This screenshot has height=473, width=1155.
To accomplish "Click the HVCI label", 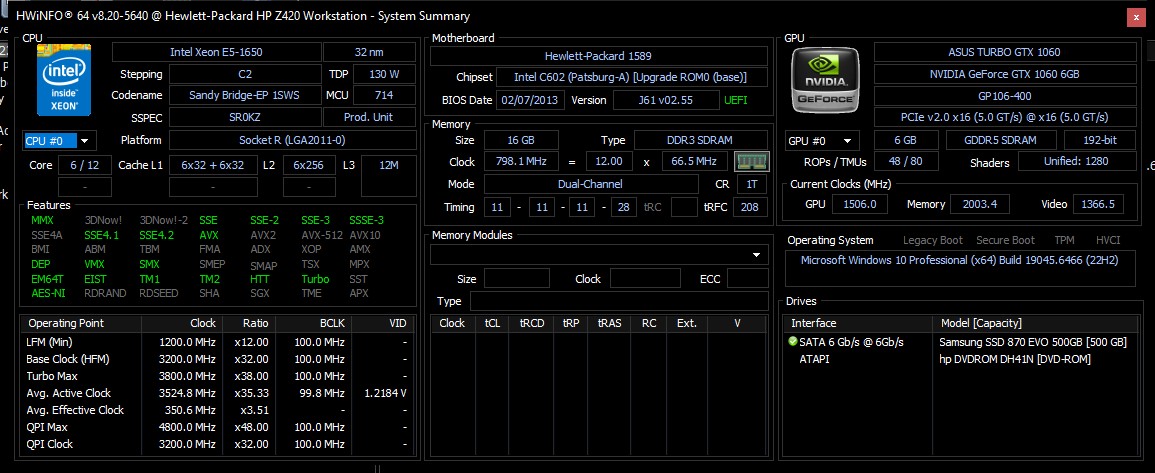I will [x=1107, y=240].
